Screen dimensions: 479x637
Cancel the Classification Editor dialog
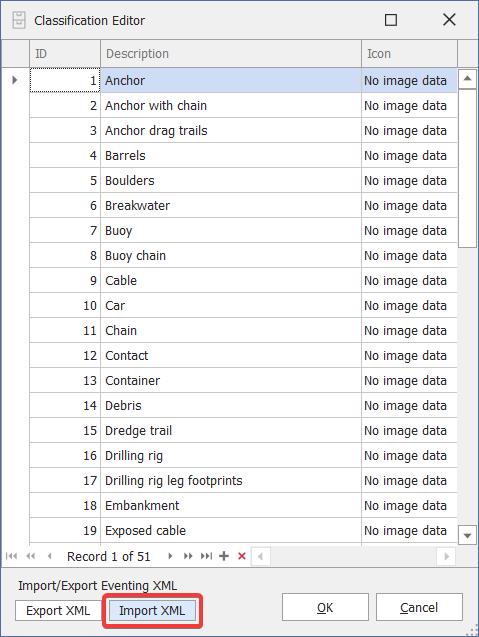tap(419, 607)
